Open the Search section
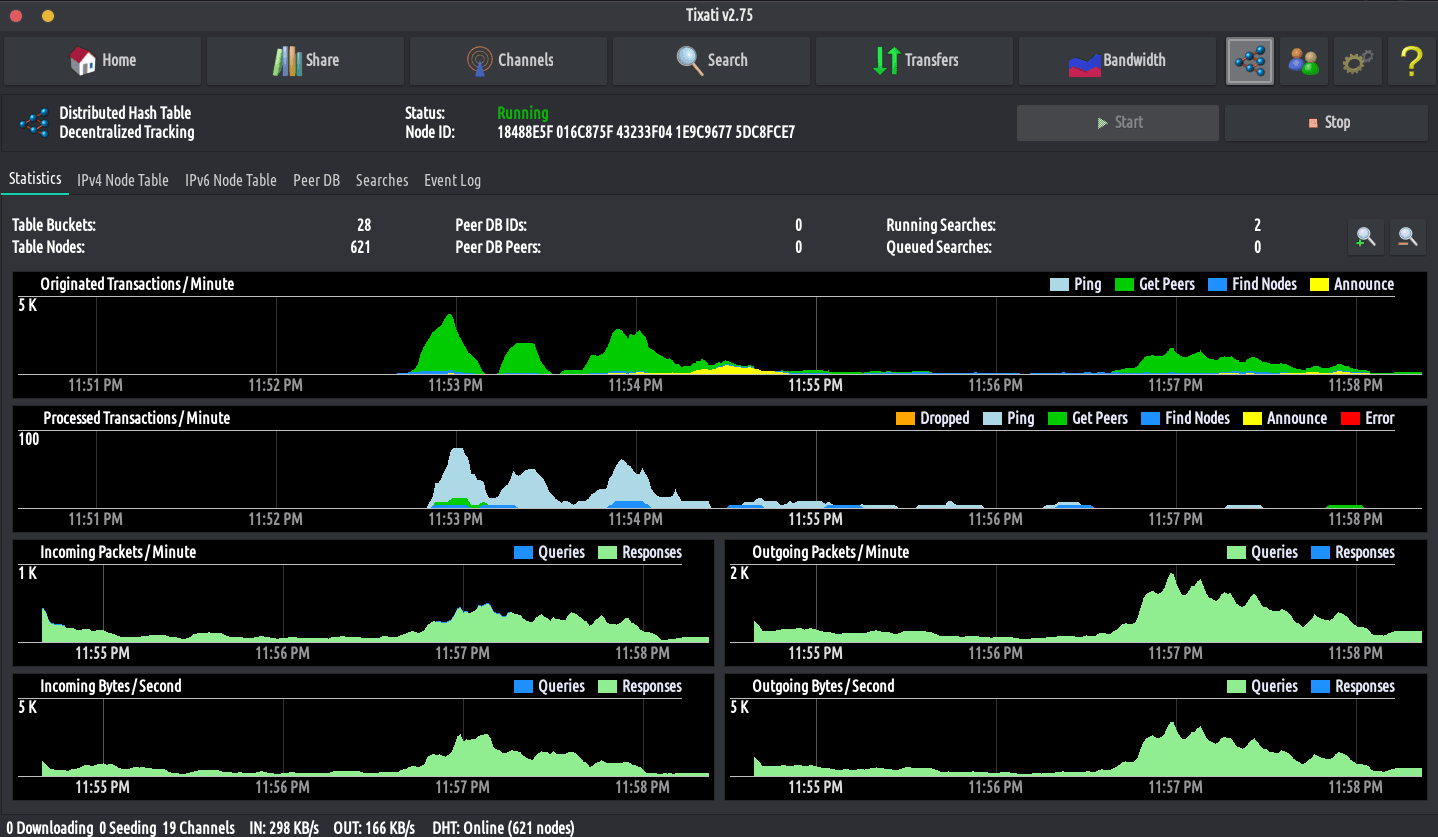Viewport: 1438px width, 837px height. (712, 61)
